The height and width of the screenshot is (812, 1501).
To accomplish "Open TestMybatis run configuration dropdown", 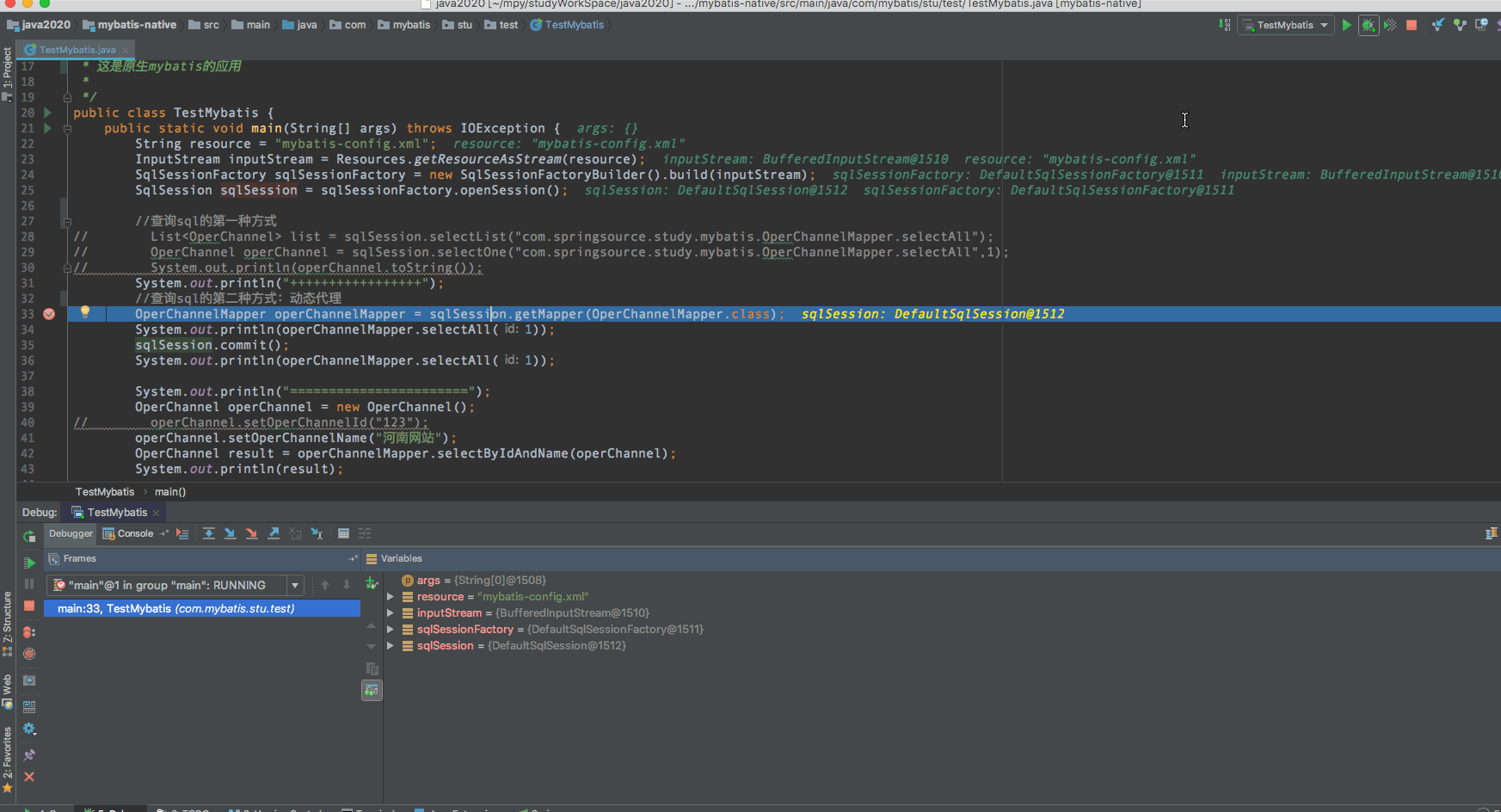I will coord(1286,25).
